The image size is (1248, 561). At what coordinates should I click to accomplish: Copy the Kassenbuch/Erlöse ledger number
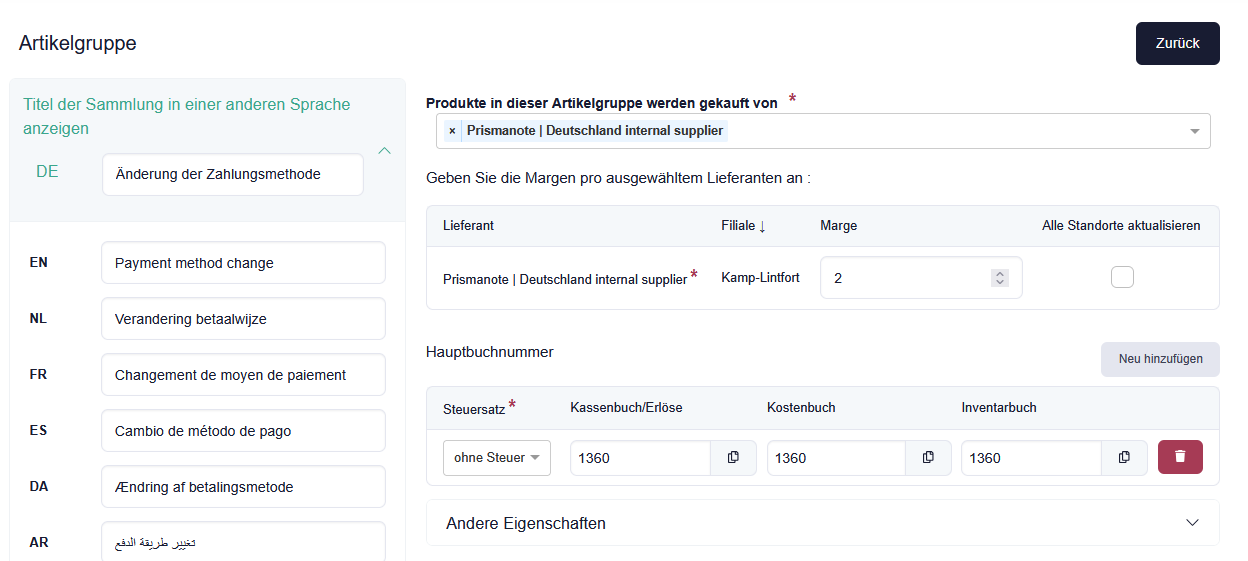click(733, 458)
